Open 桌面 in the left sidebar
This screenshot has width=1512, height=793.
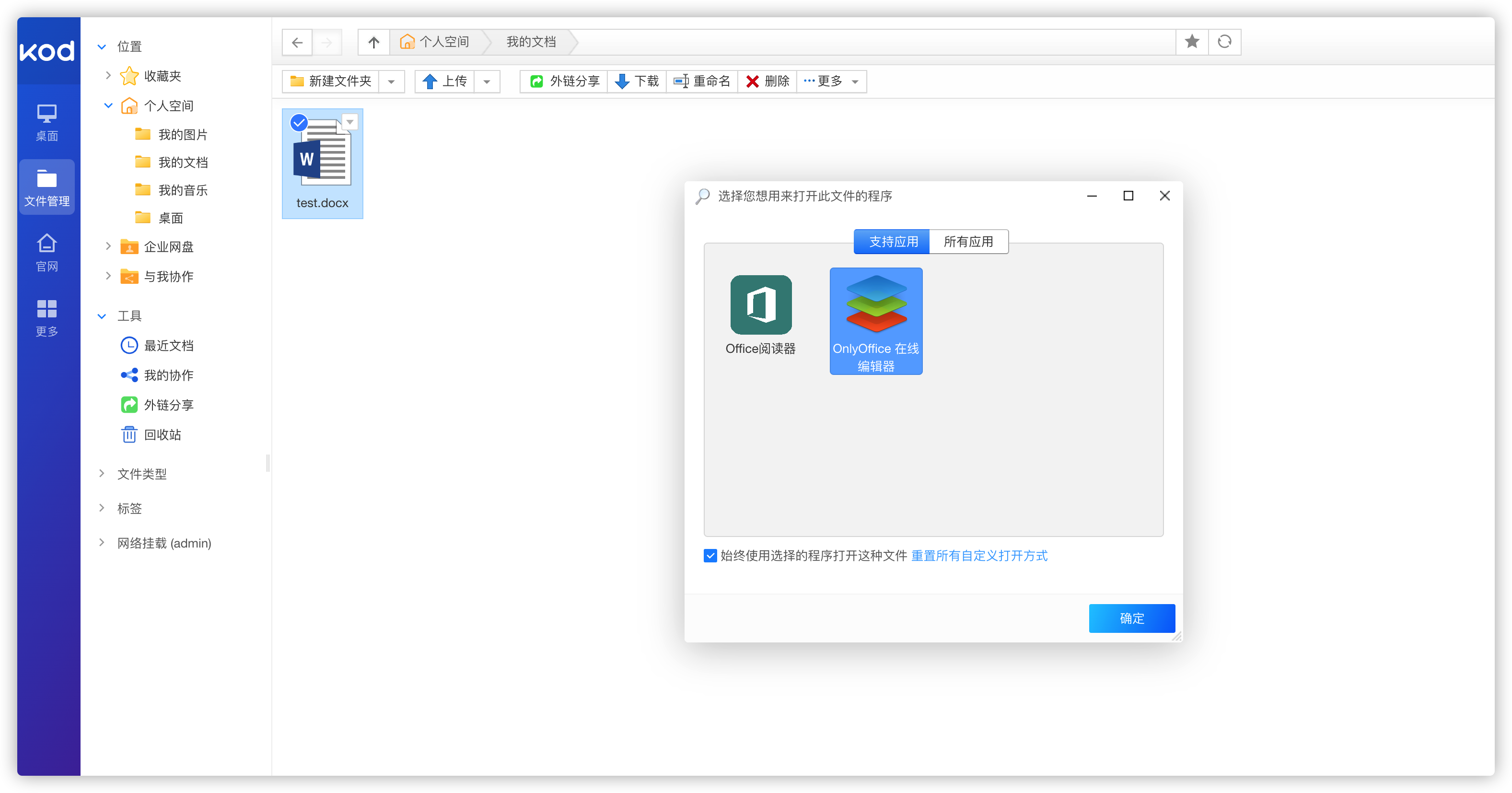click(47, 122)
